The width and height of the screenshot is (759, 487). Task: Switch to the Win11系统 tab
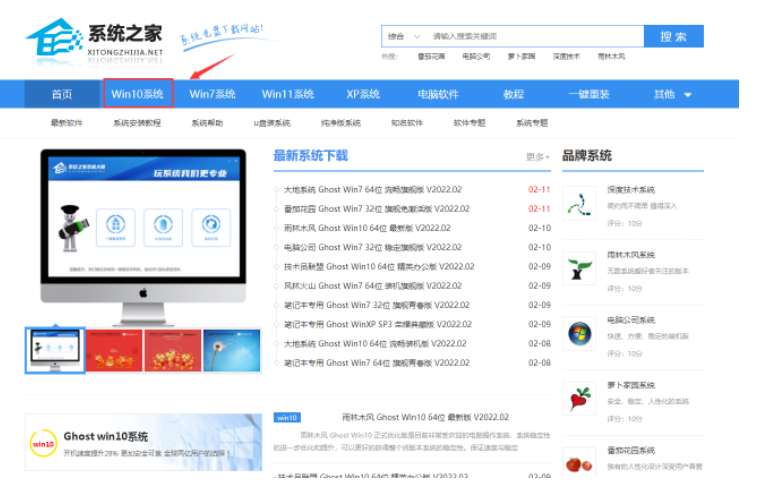coord(288,94)
